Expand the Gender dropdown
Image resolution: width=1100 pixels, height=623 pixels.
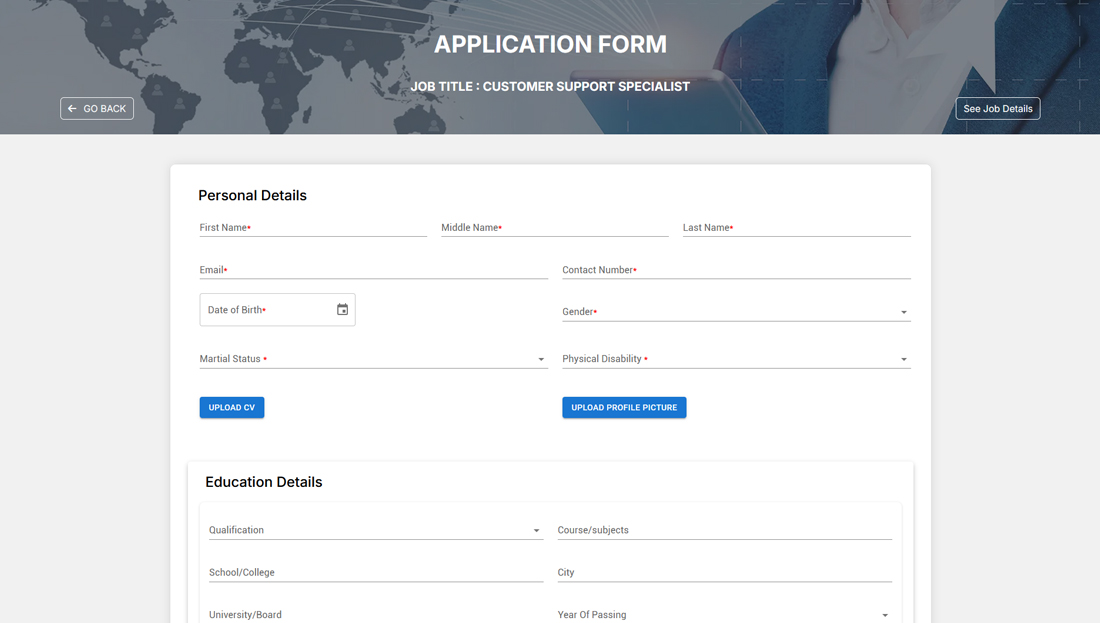[903, 312]
